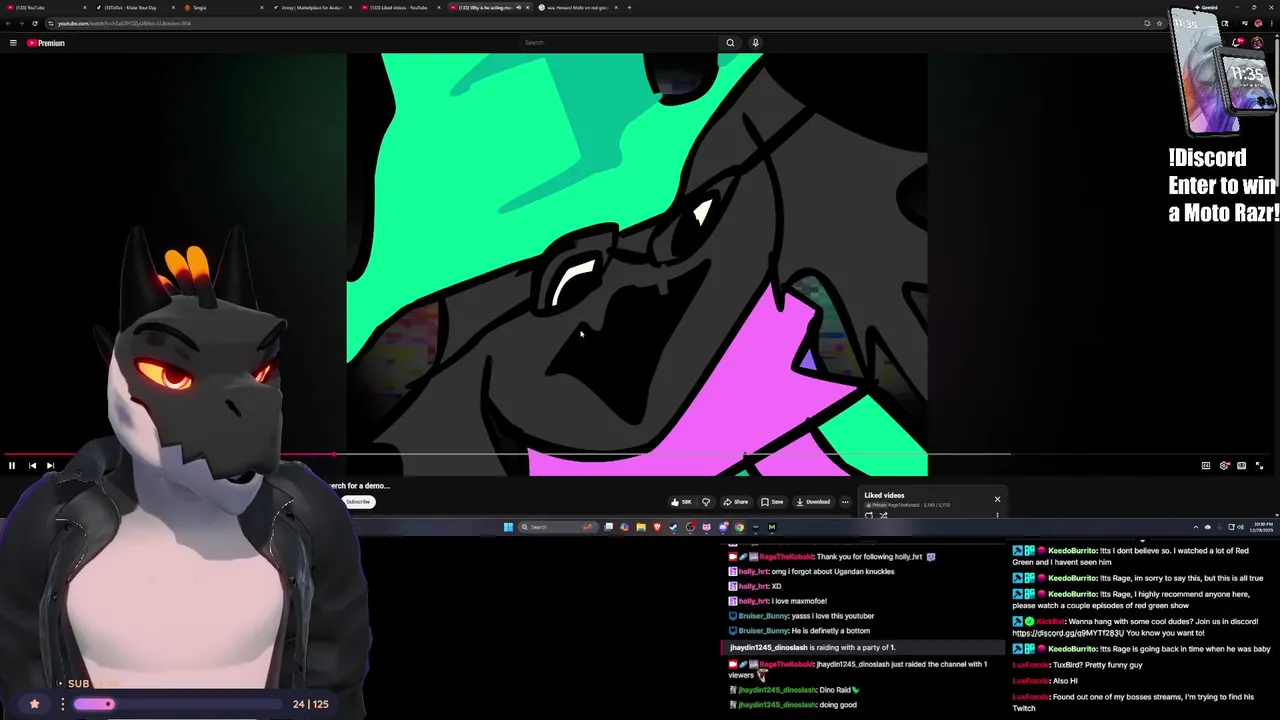The height and width of the screenshot is (720, 1280).
Task: Click the YouTube search field
Action: 620,43
